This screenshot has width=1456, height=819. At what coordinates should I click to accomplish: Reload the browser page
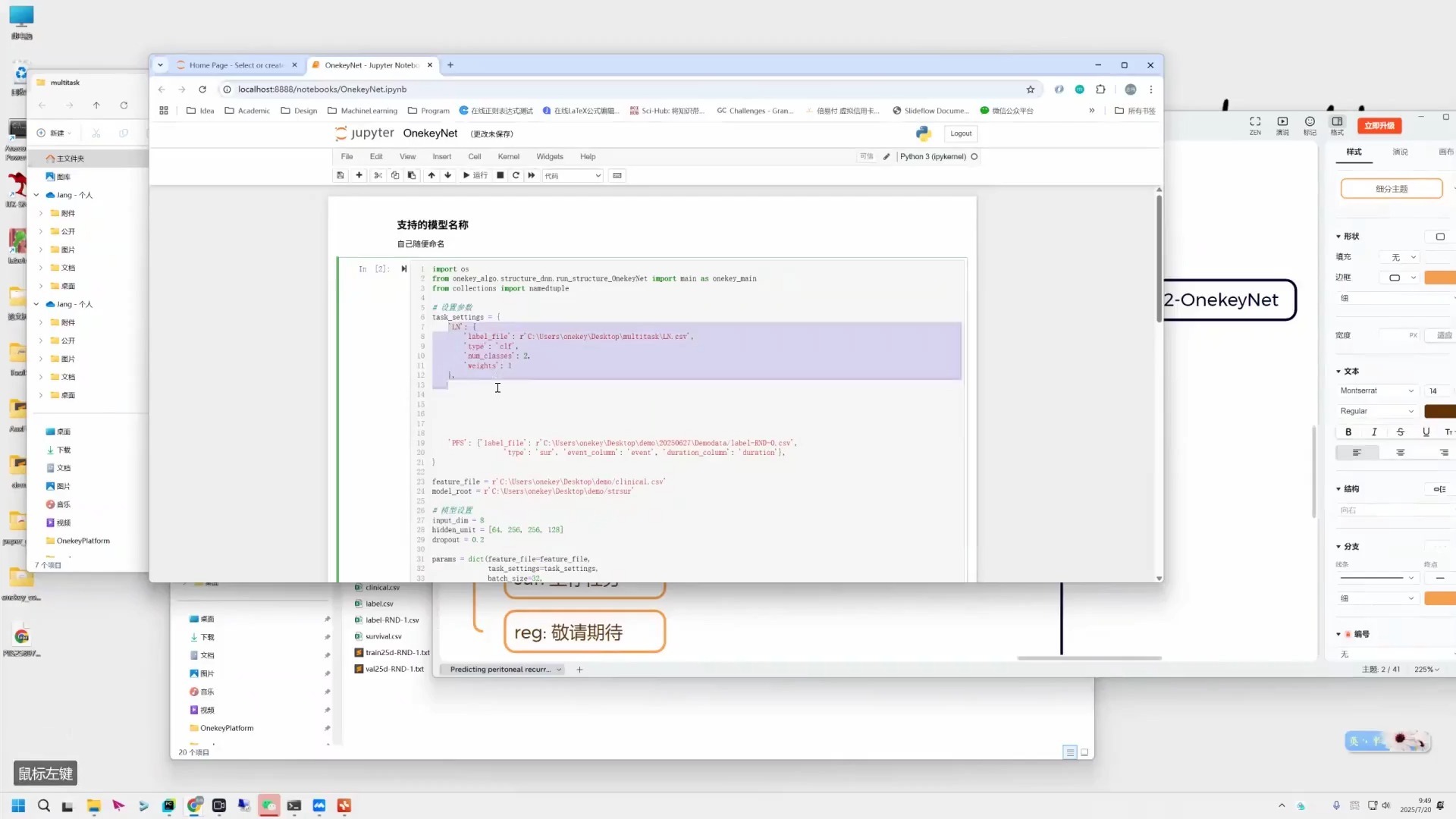point(202,89)
